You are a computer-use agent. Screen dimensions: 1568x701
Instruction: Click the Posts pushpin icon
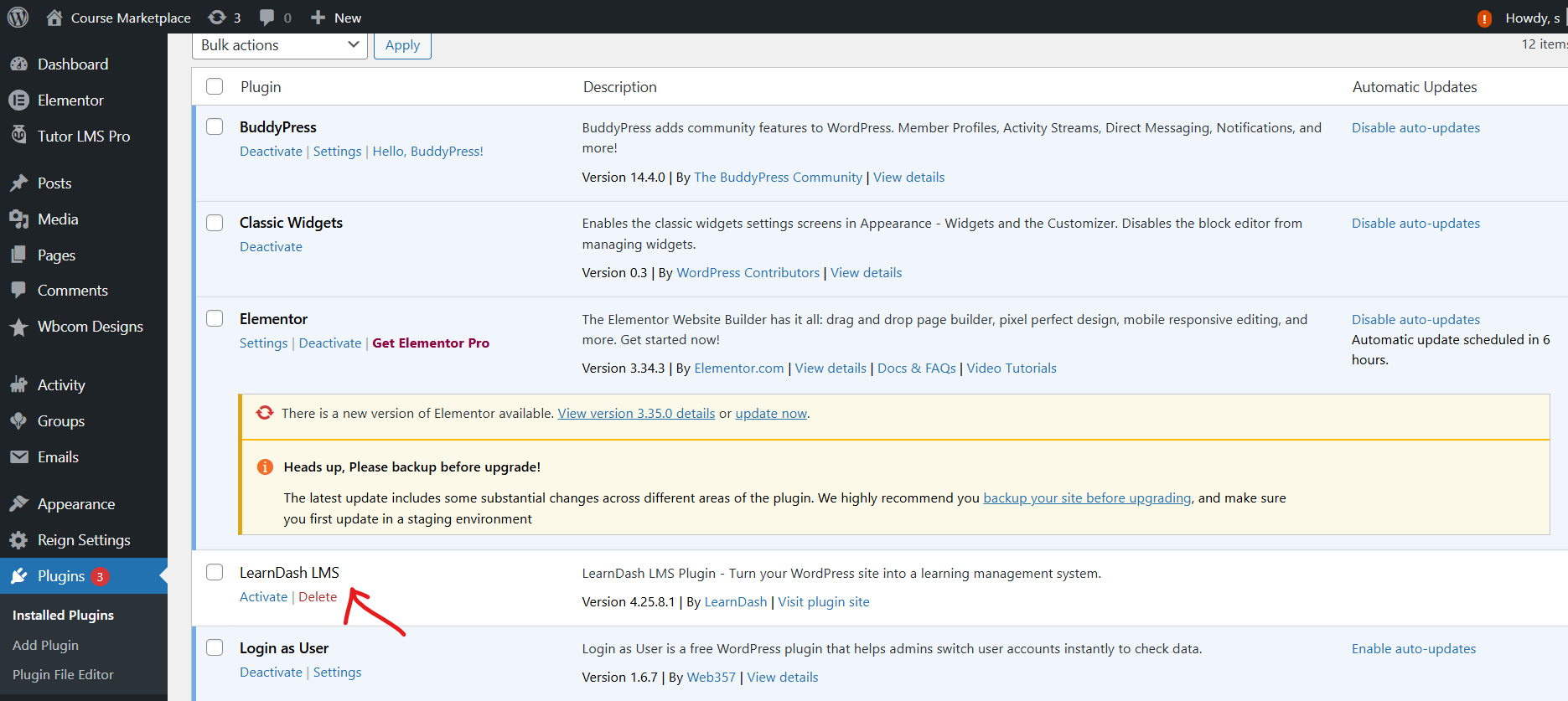click(x=18, y=183)
